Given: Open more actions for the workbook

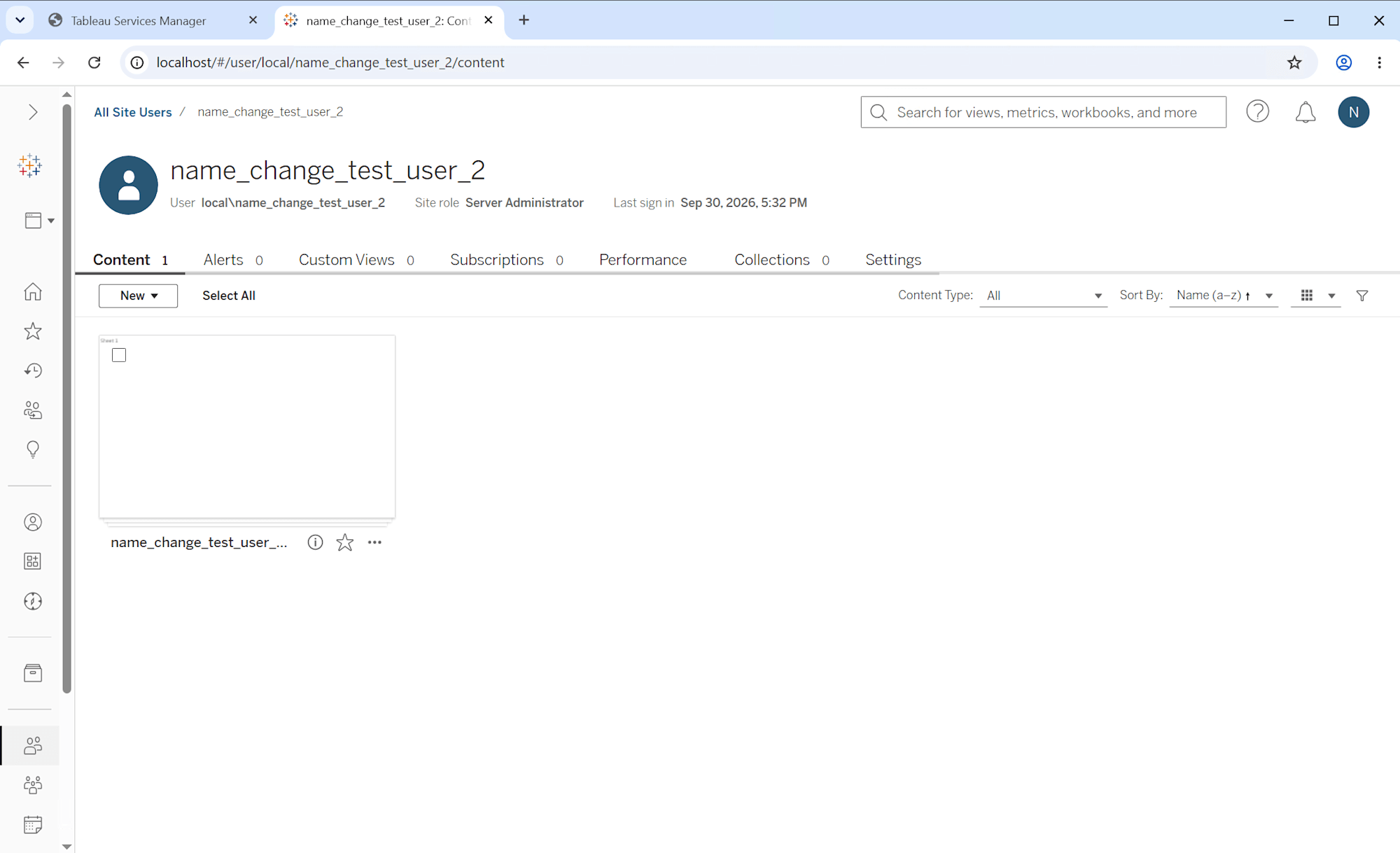Looking at the screenshot, I should tap(375, 542).
